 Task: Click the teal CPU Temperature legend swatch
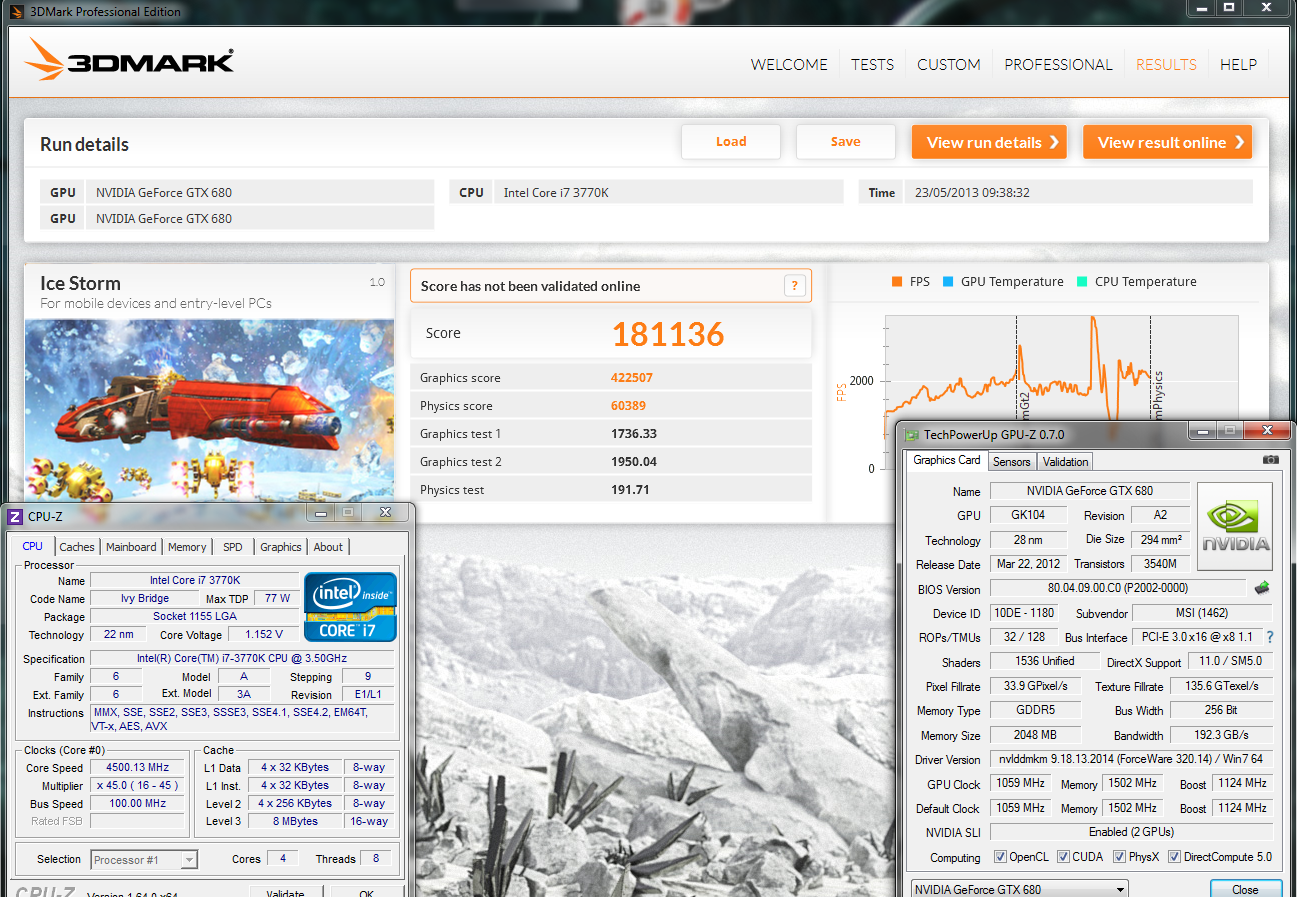(x=1082, y=282)
